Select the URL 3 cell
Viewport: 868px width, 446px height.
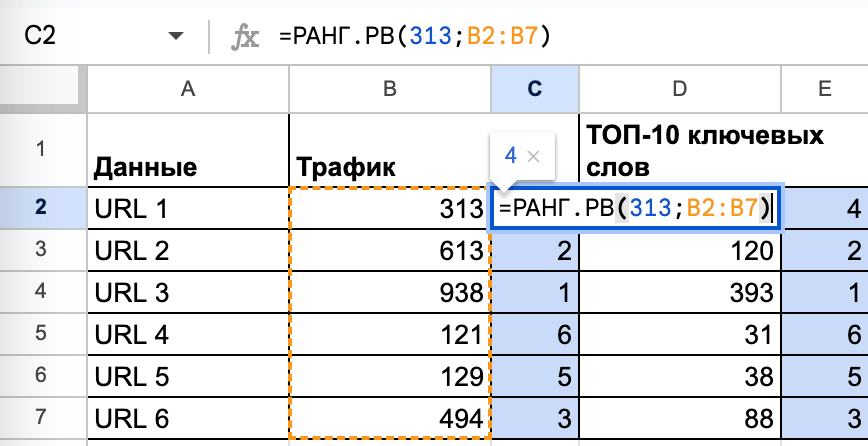click(x=187, y=293)
